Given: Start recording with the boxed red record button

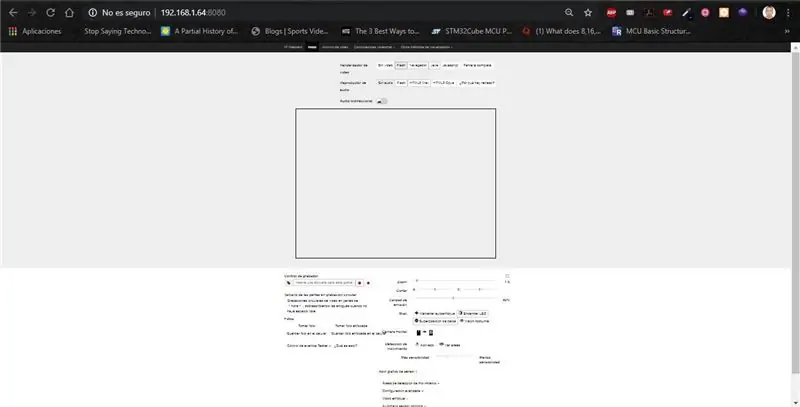Looking at the screenshot, I should pos(359,283).
